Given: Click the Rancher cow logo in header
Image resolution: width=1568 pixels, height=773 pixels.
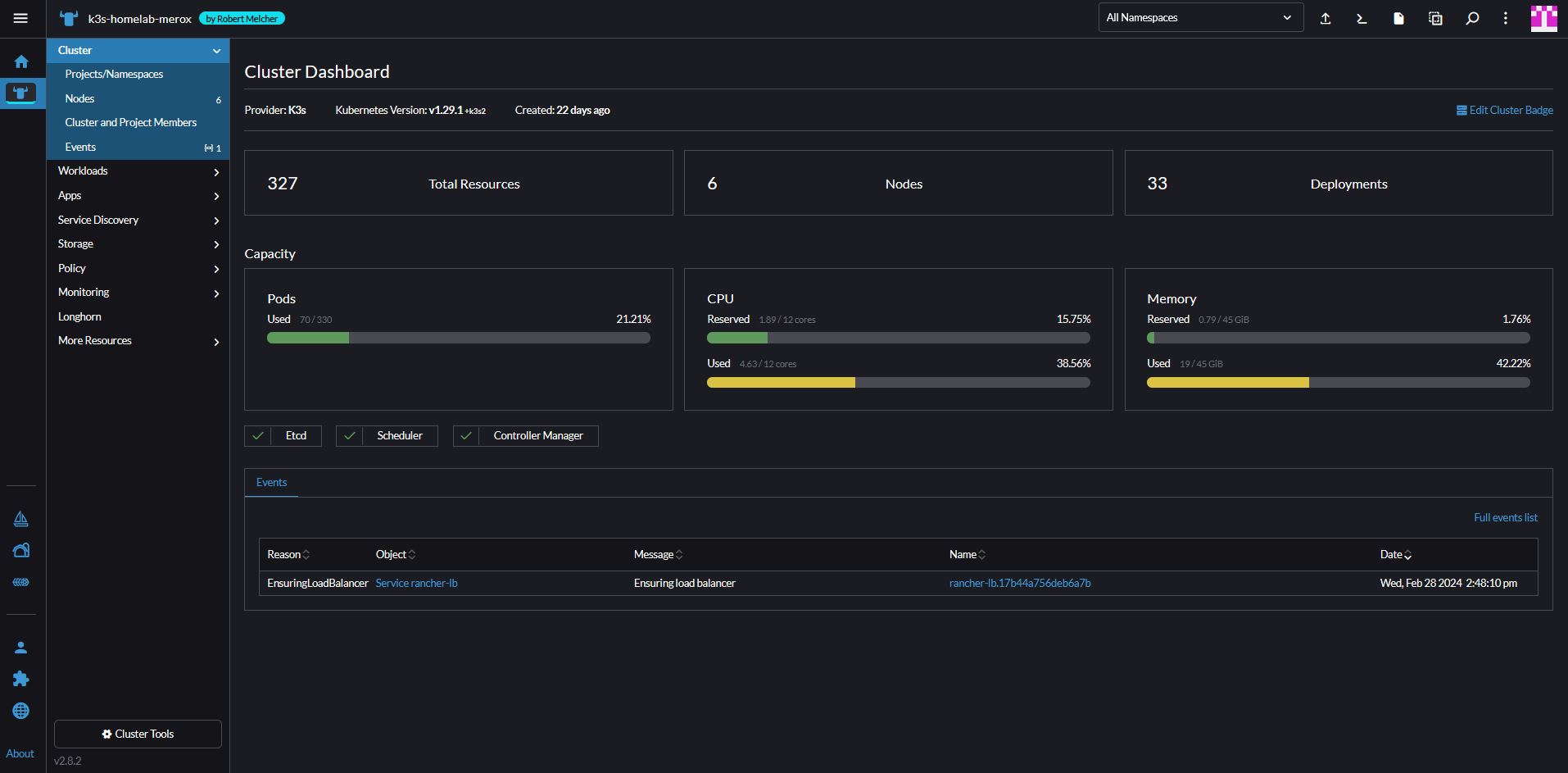Looking at the screenshot, I should click(x=69, y=18).
